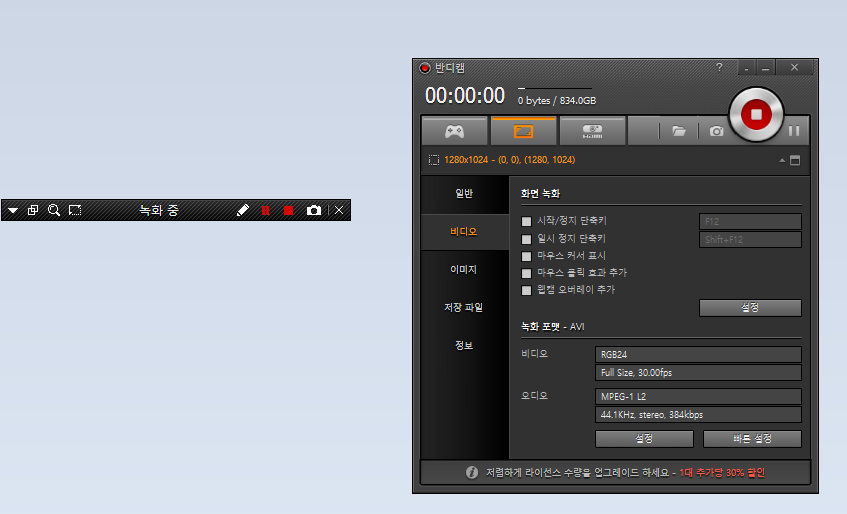
Task: Capture image with the floating bar camera icon
Action: point(314,210)
